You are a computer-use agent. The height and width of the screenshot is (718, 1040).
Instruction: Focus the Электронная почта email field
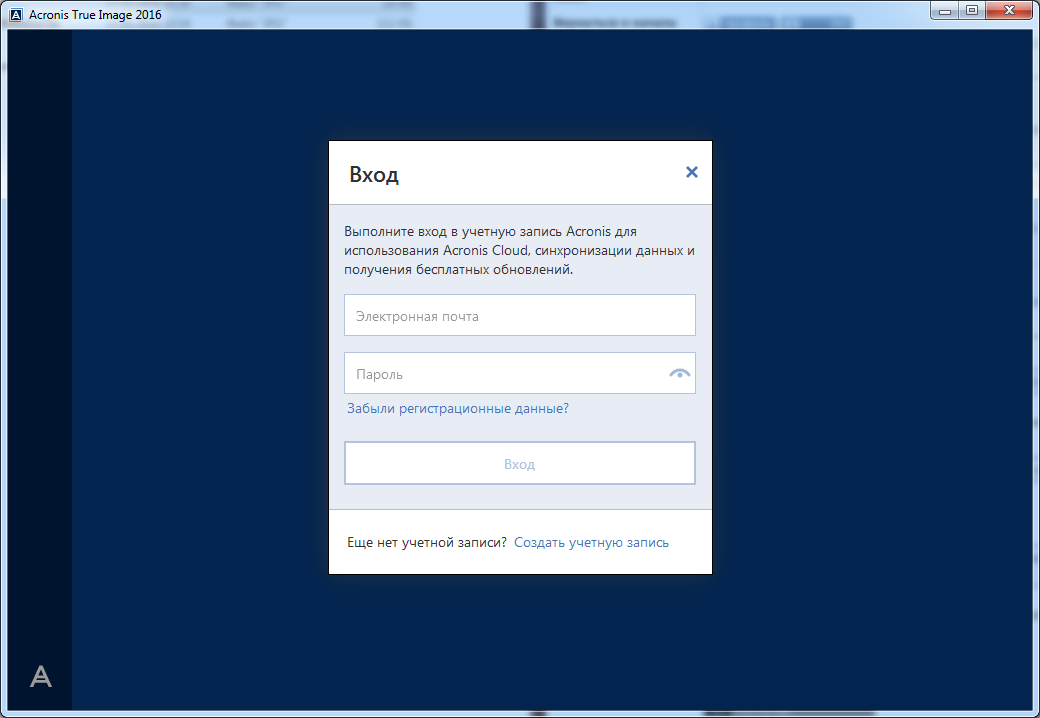[x=519, y=316]
